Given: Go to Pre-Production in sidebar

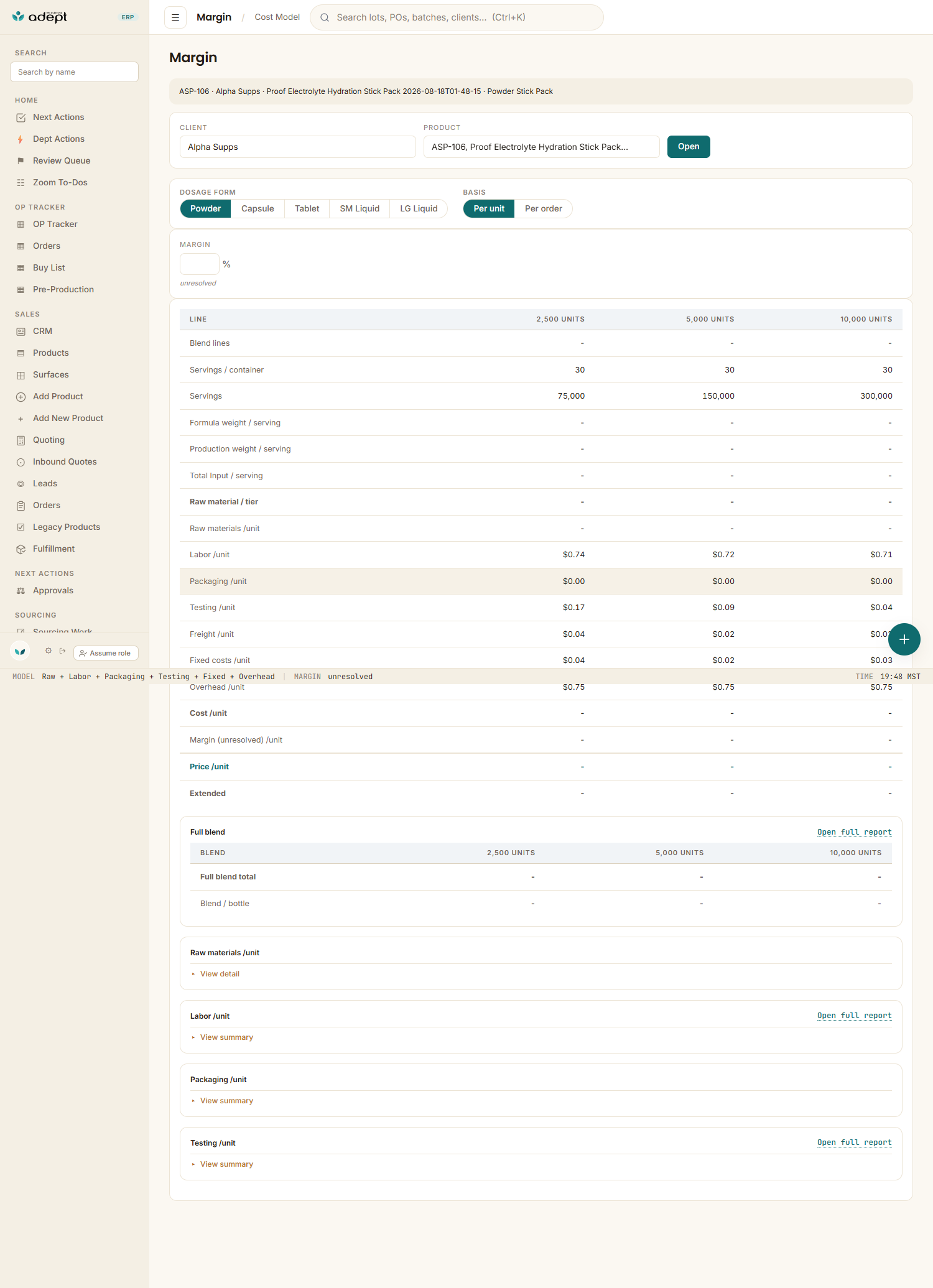Looking at the screenshot, I should pyautogui.click(x=63, y=290).
